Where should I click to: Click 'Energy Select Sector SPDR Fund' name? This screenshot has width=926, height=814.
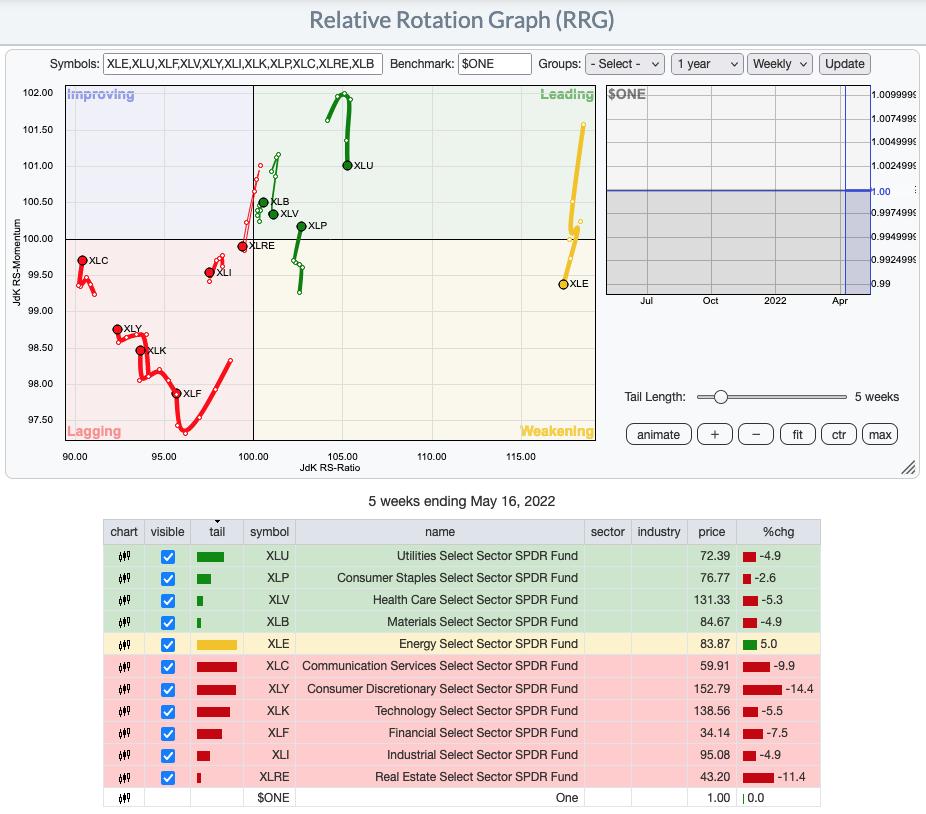coord(488,644)
